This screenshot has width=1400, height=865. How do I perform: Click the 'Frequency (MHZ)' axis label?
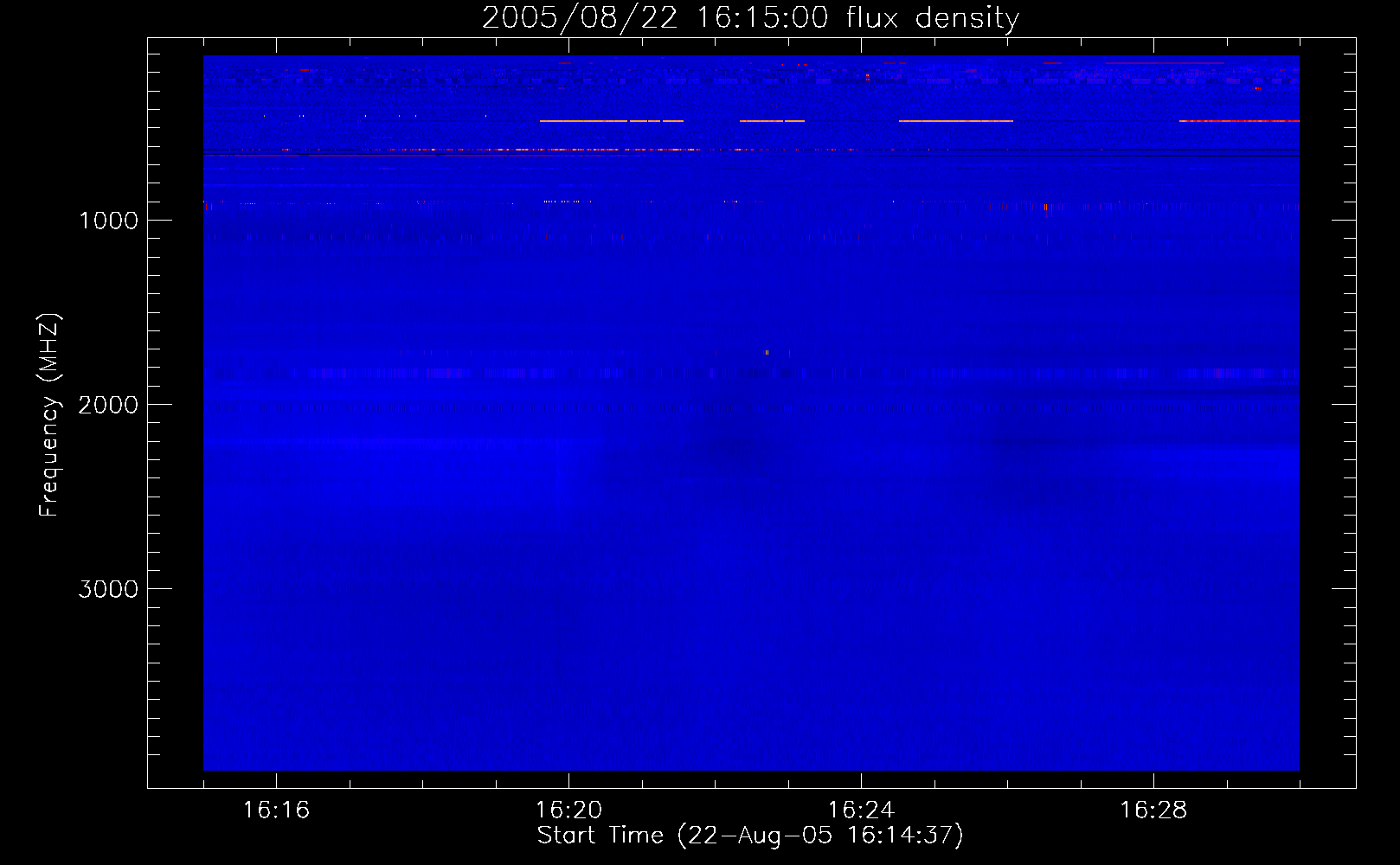point(49,415)
